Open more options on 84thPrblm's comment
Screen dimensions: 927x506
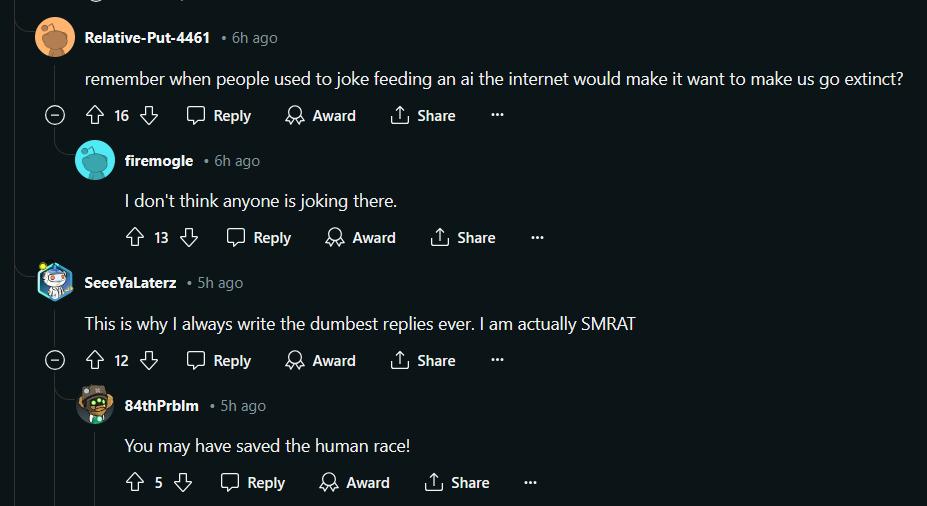530,482
